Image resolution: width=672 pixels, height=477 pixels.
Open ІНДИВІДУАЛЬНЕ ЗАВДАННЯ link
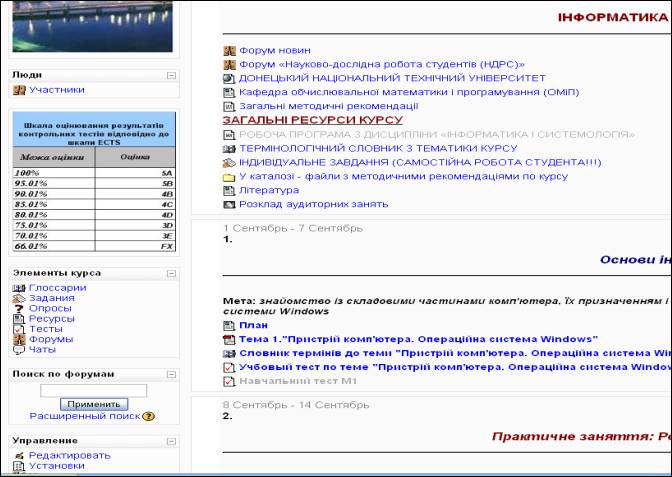coord(420,163)
